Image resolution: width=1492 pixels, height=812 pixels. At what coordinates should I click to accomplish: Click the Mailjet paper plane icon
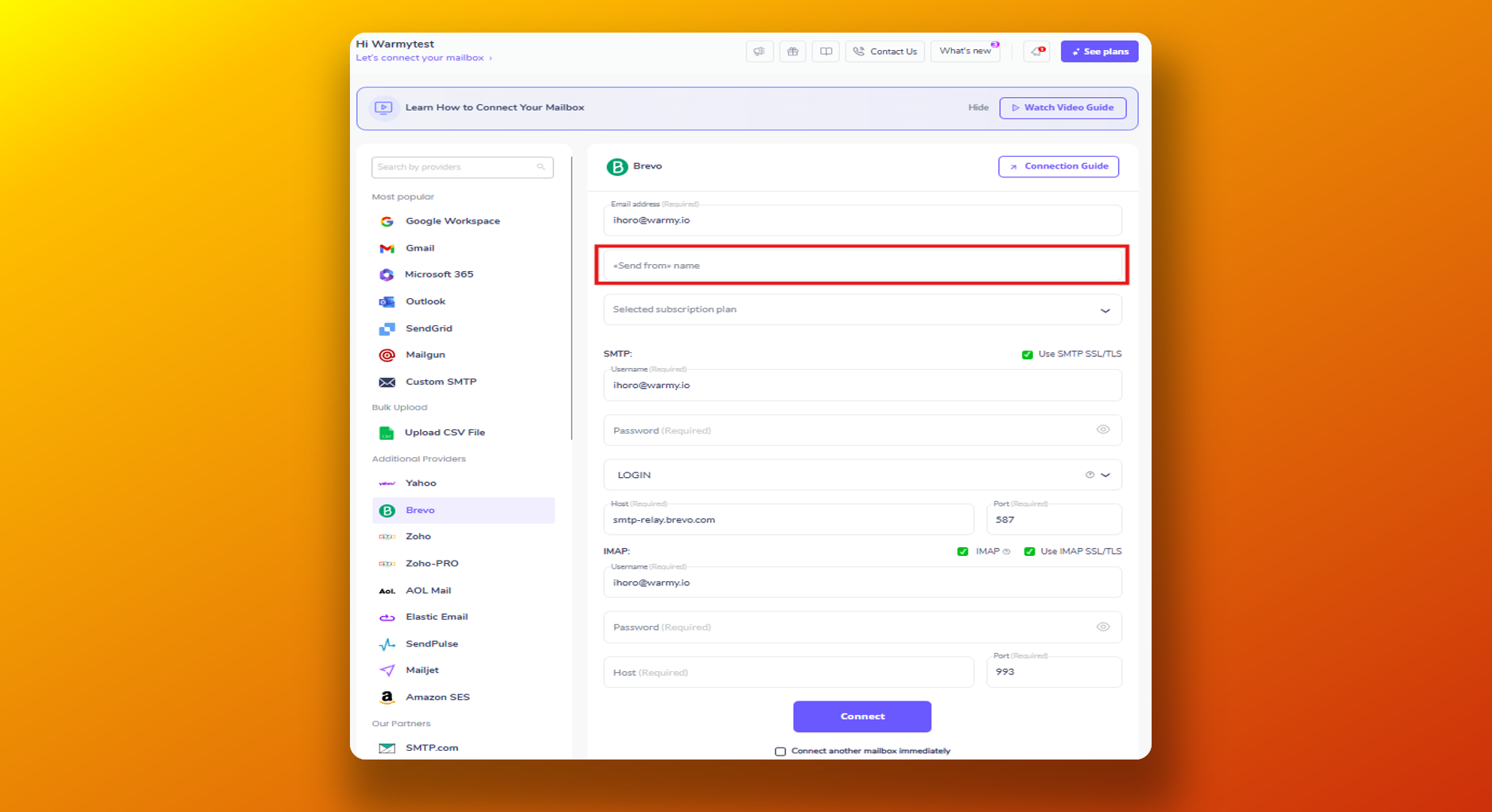(387, 670)
